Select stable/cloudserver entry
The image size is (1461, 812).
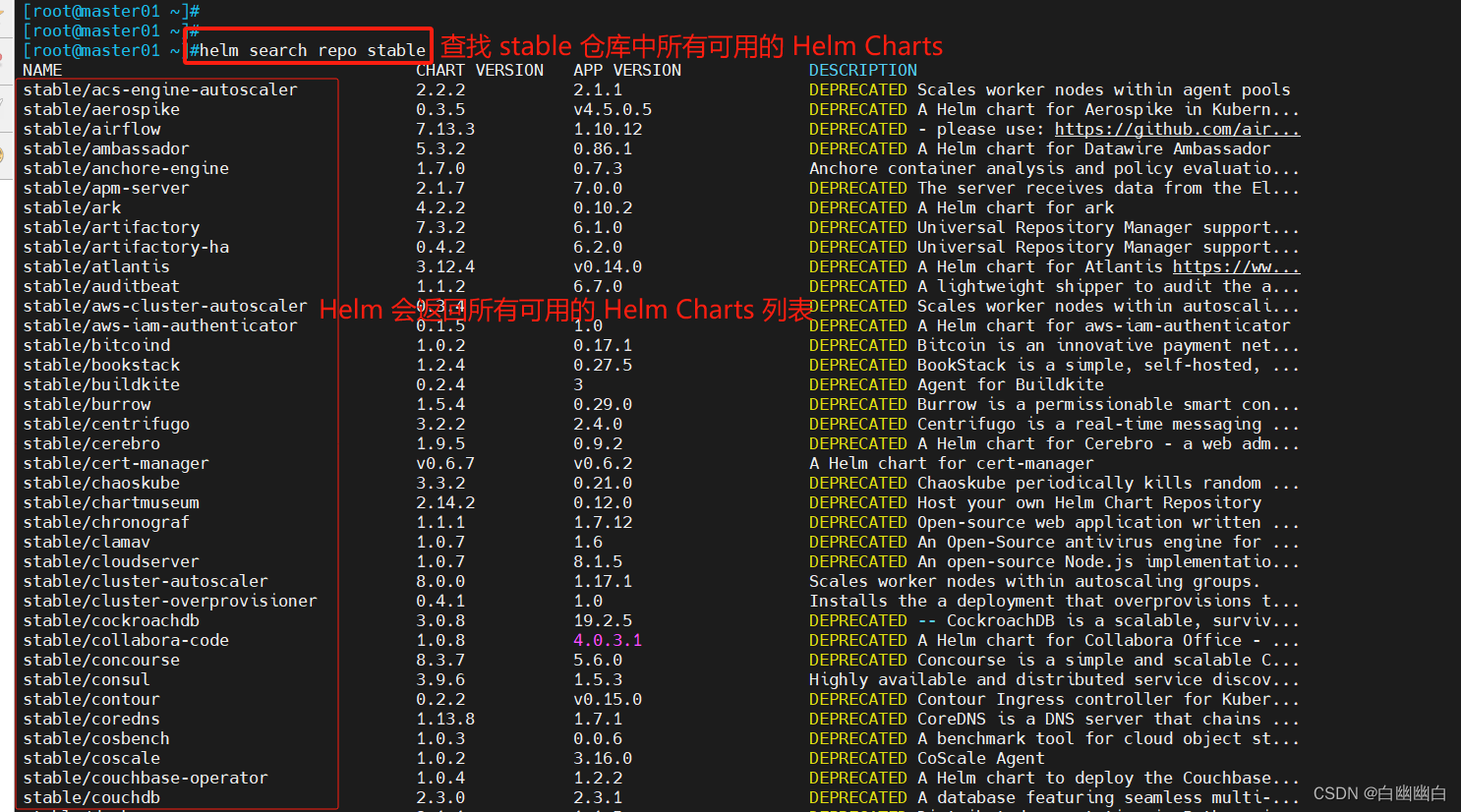tap(111, 561)
